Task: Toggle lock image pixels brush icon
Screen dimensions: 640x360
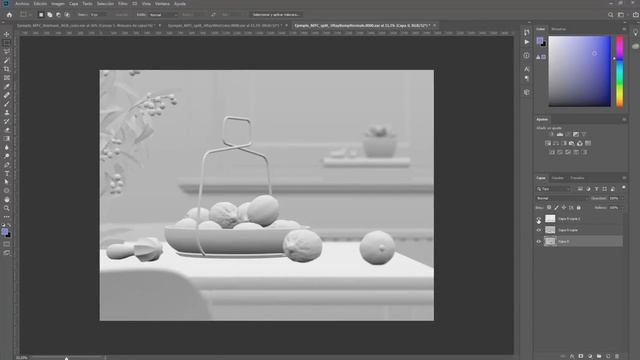Action: [x=556, y=208]
